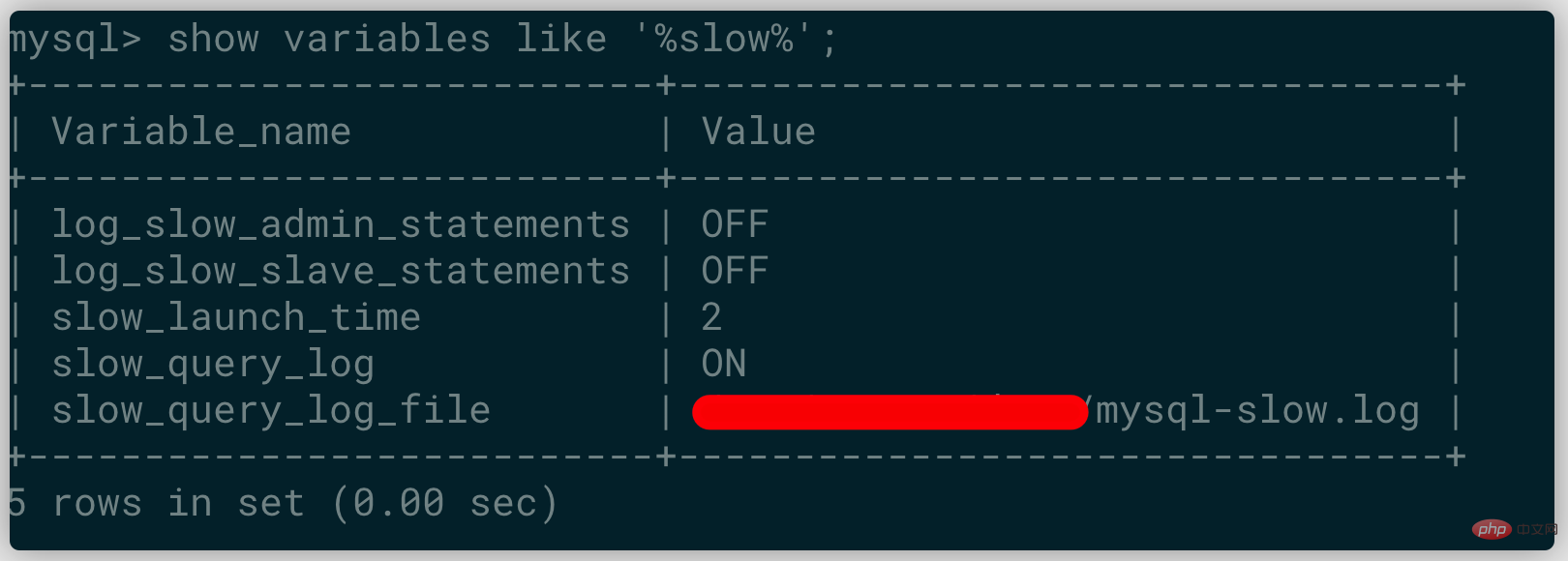Click the (0.00 sec) timing text

[x=445, y=503]
